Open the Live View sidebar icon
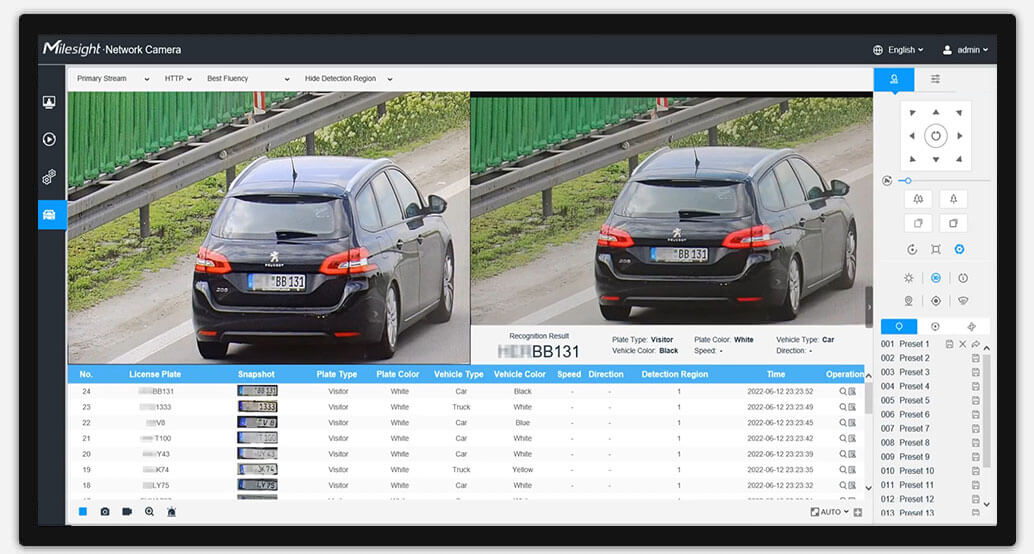 [x=49, y=102]
